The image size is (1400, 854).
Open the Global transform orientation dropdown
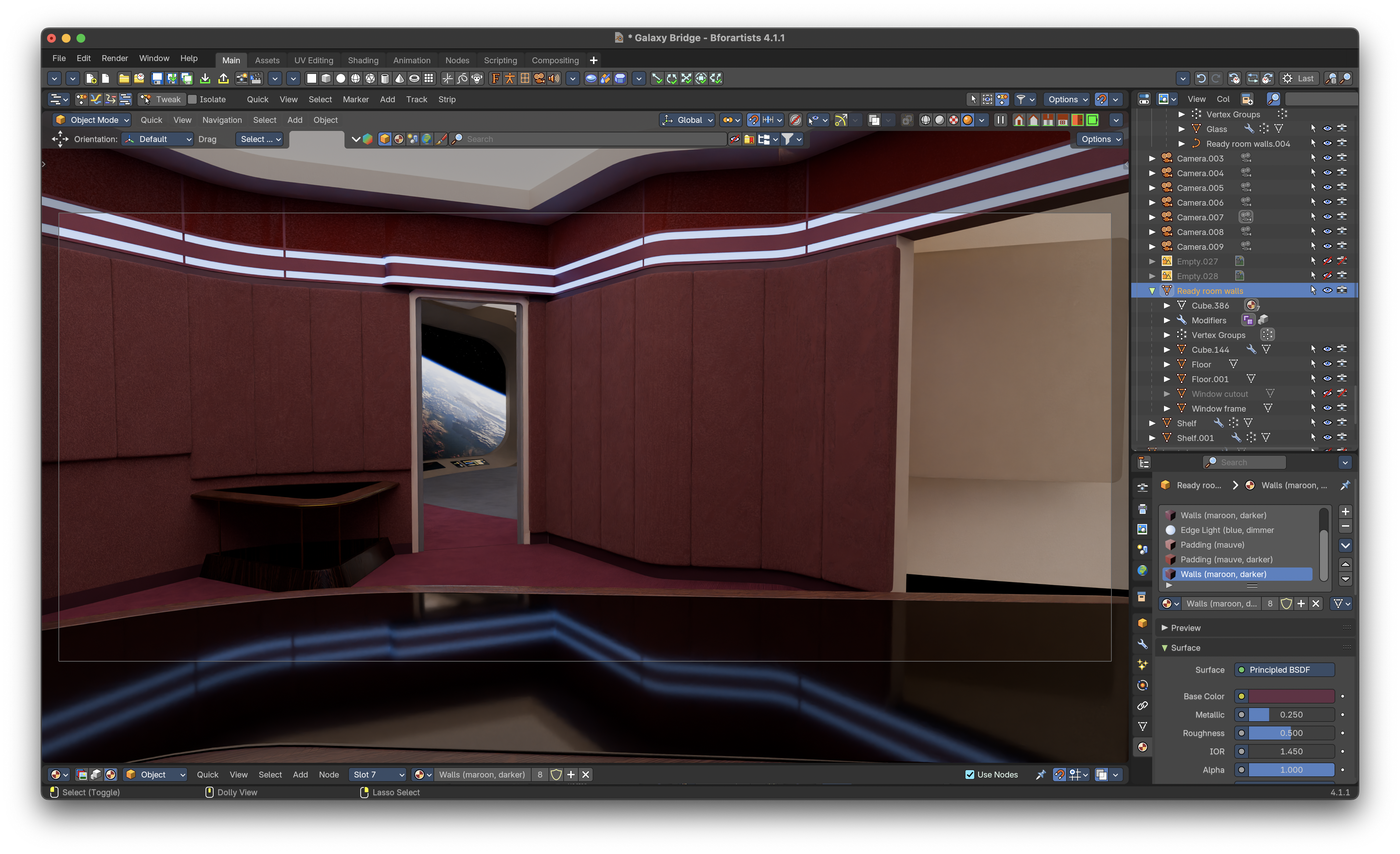point(687,120)
